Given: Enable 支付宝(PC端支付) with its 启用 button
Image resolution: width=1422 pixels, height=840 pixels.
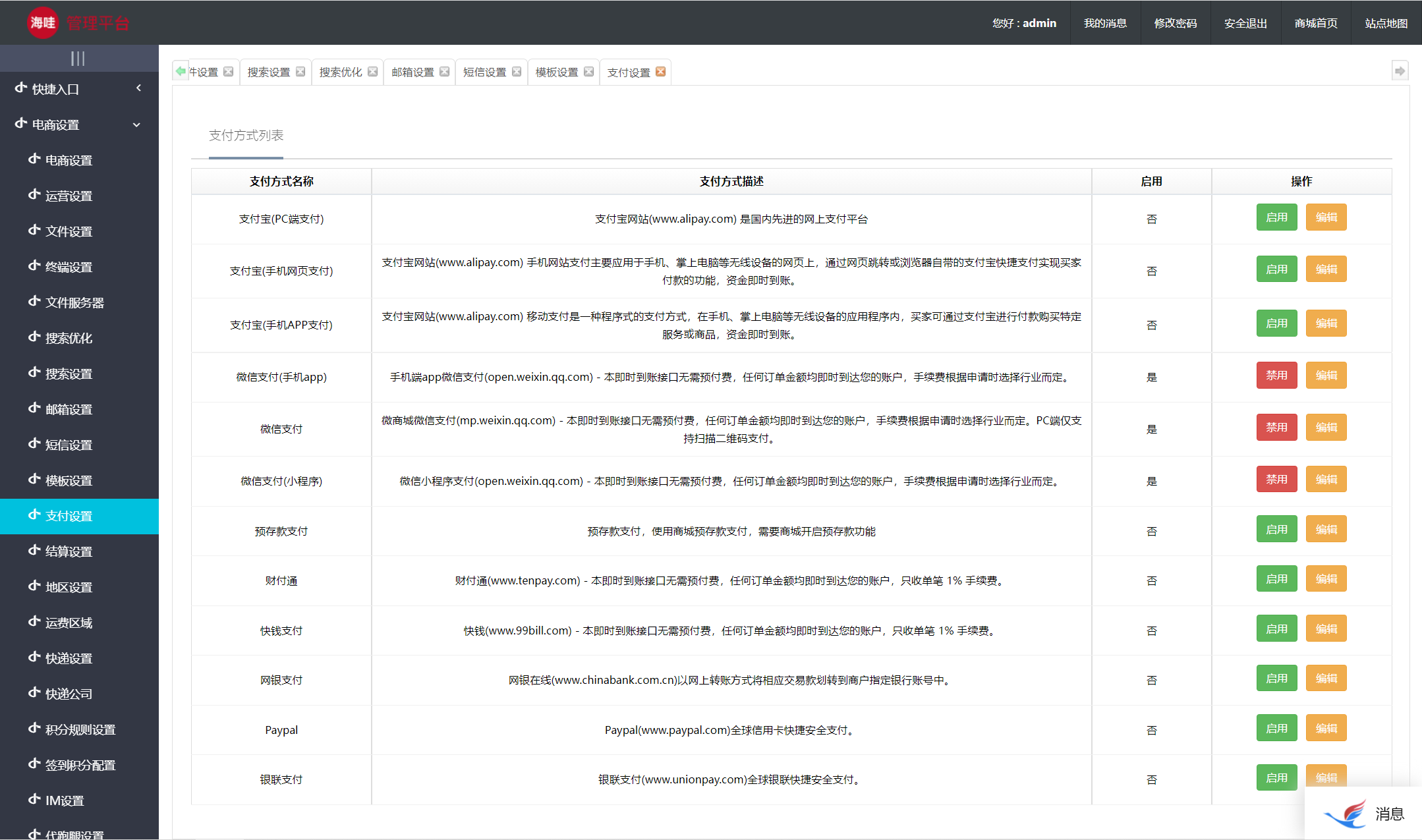Looking at the screenshot, I should click(x=1276, y=217).
